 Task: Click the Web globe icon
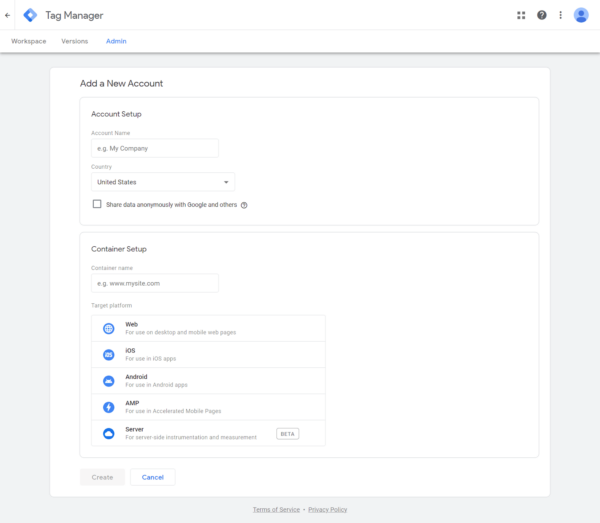(109, 329)
